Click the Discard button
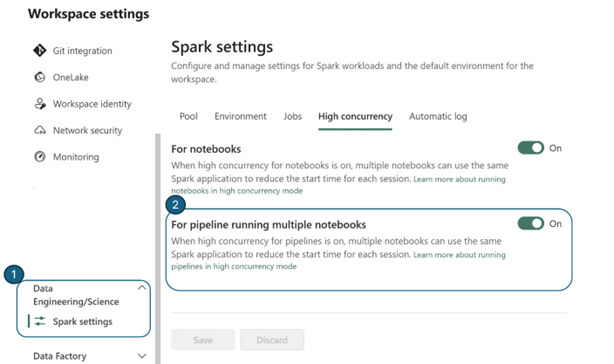Image resolution: width=614 pixels, height=364 pixels. (x=272, y=340)
